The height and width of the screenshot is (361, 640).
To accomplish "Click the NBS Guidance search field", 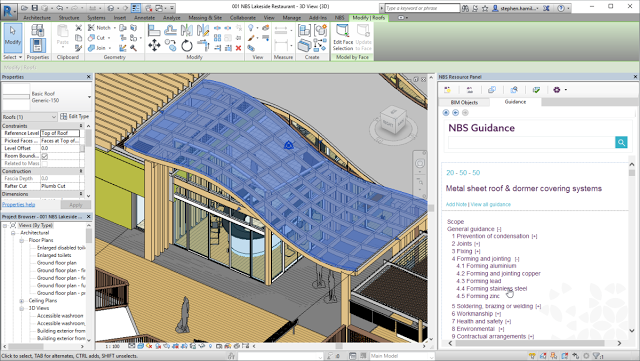I will tap(531, 142).
